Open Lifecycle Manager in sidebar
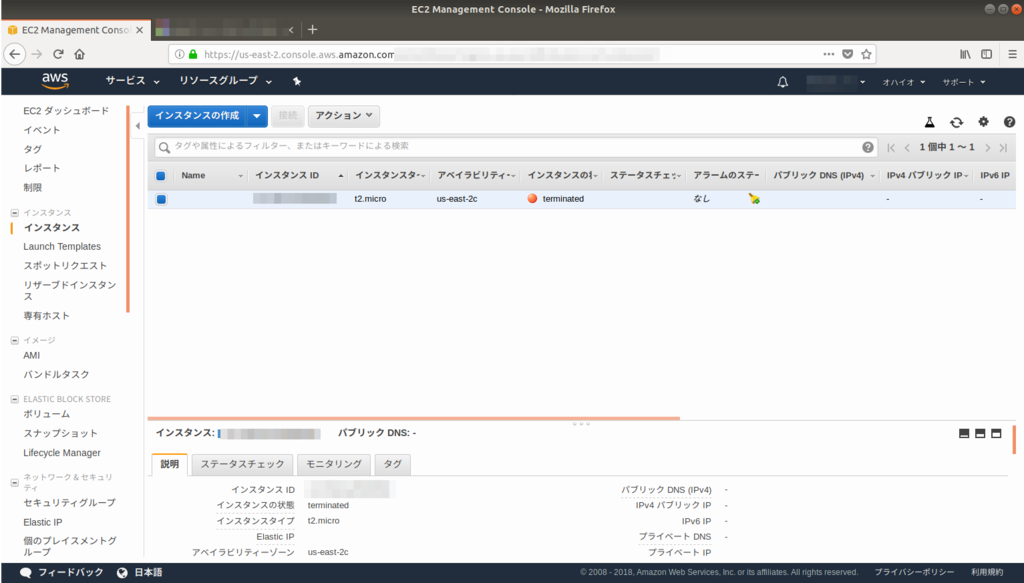Viewport: 1024px width, 583px height. pos(62,453)
